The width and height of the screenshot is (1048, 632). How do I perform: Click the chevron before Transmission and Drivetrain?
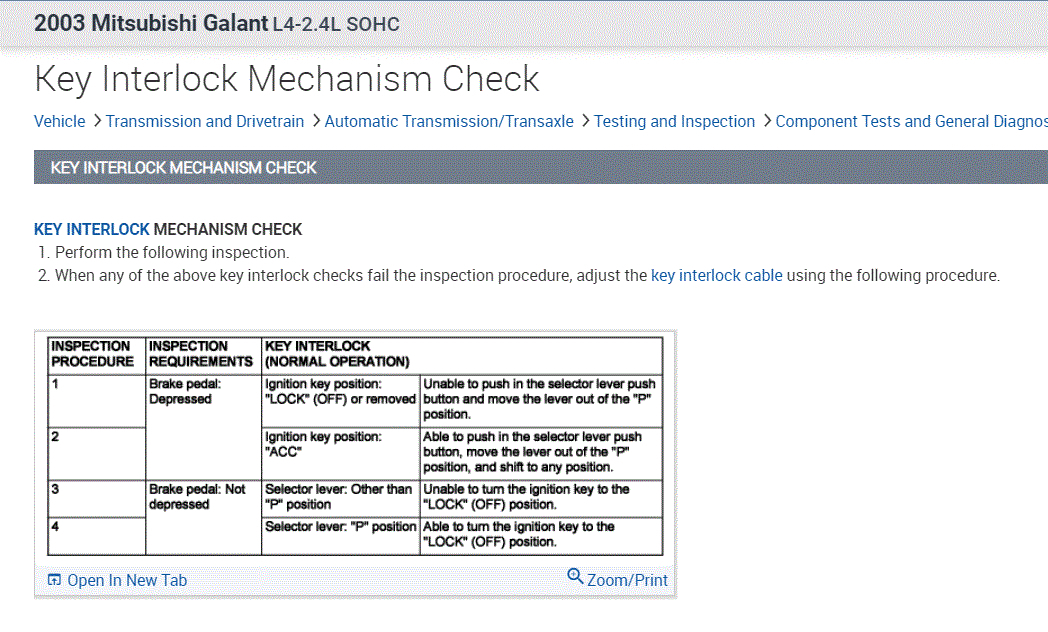(97, 121)
